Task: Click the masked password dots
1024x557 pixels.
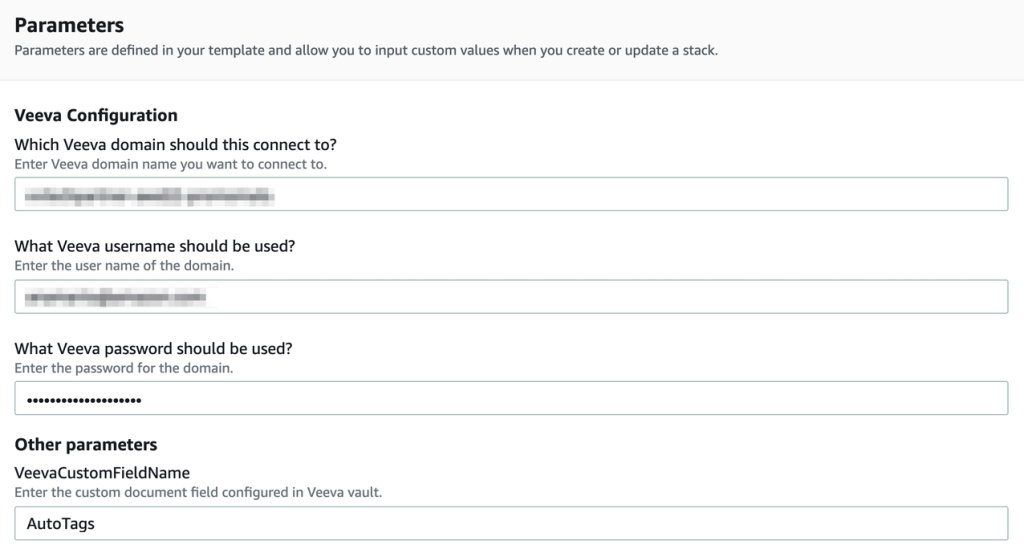Action: (84, 400)
